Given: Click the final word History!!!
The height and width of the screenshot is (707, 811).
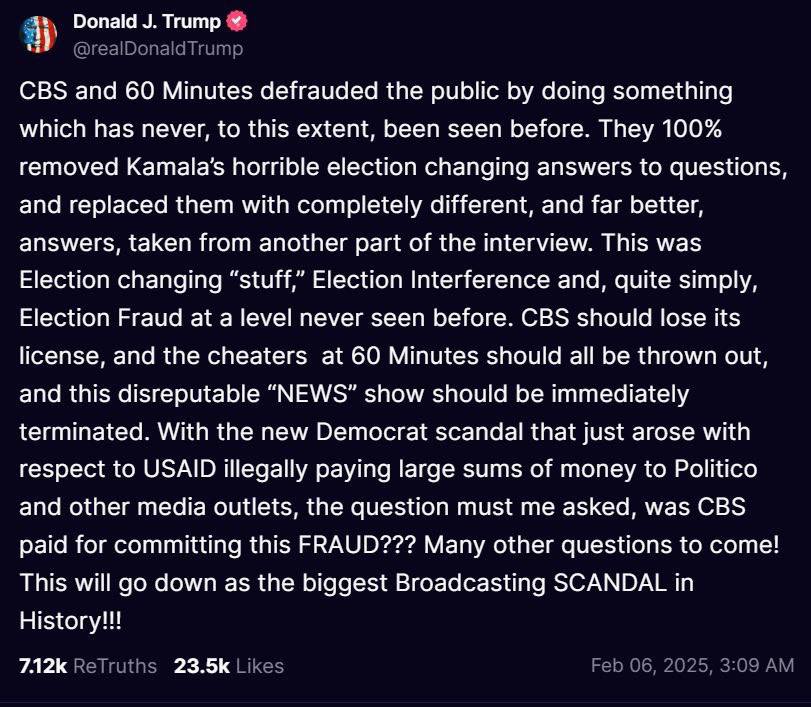Looking at the screenshot, I should pos(70,621).
